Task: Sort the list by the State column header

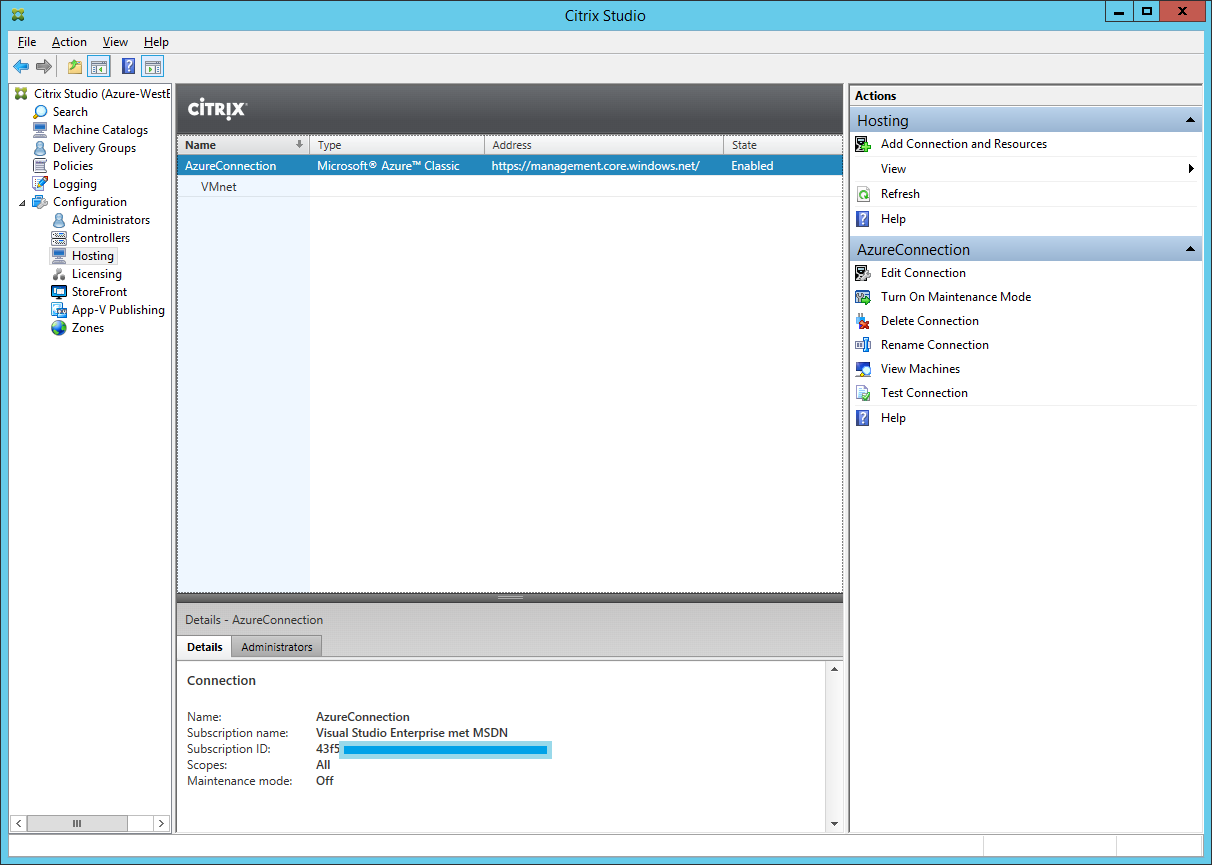Action: (783, 145)
